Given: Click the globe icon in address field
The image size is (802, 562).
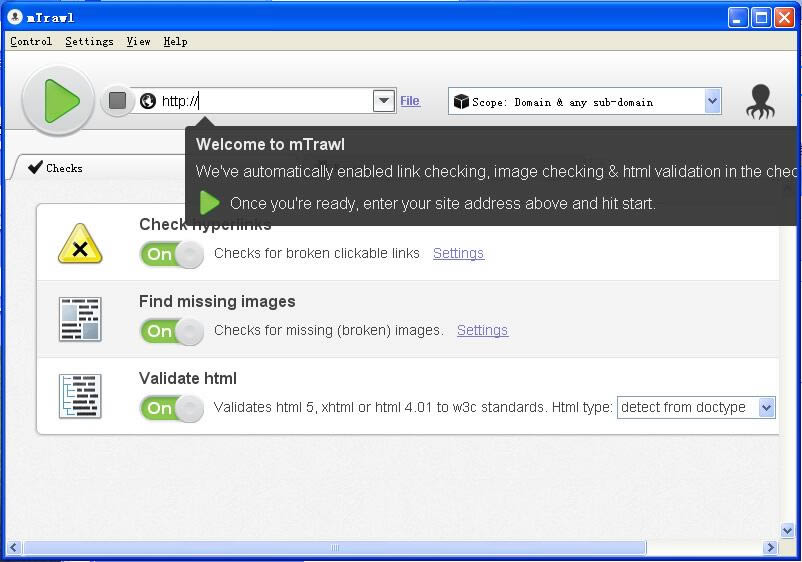Looking at the screenshot, I should pos(148,101).
